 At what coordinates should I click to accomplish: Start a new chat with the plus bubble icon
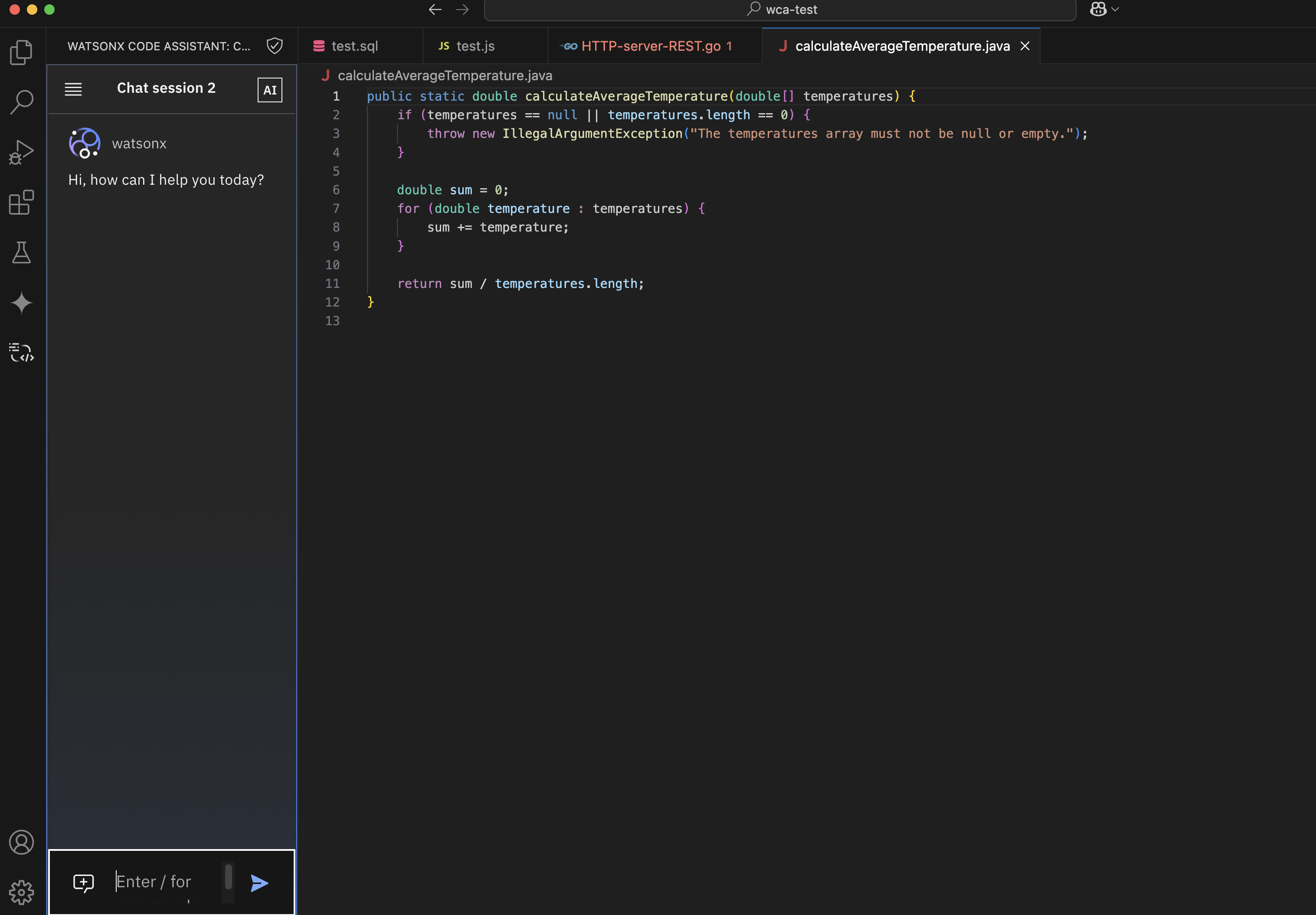click(x=84, y=882)
